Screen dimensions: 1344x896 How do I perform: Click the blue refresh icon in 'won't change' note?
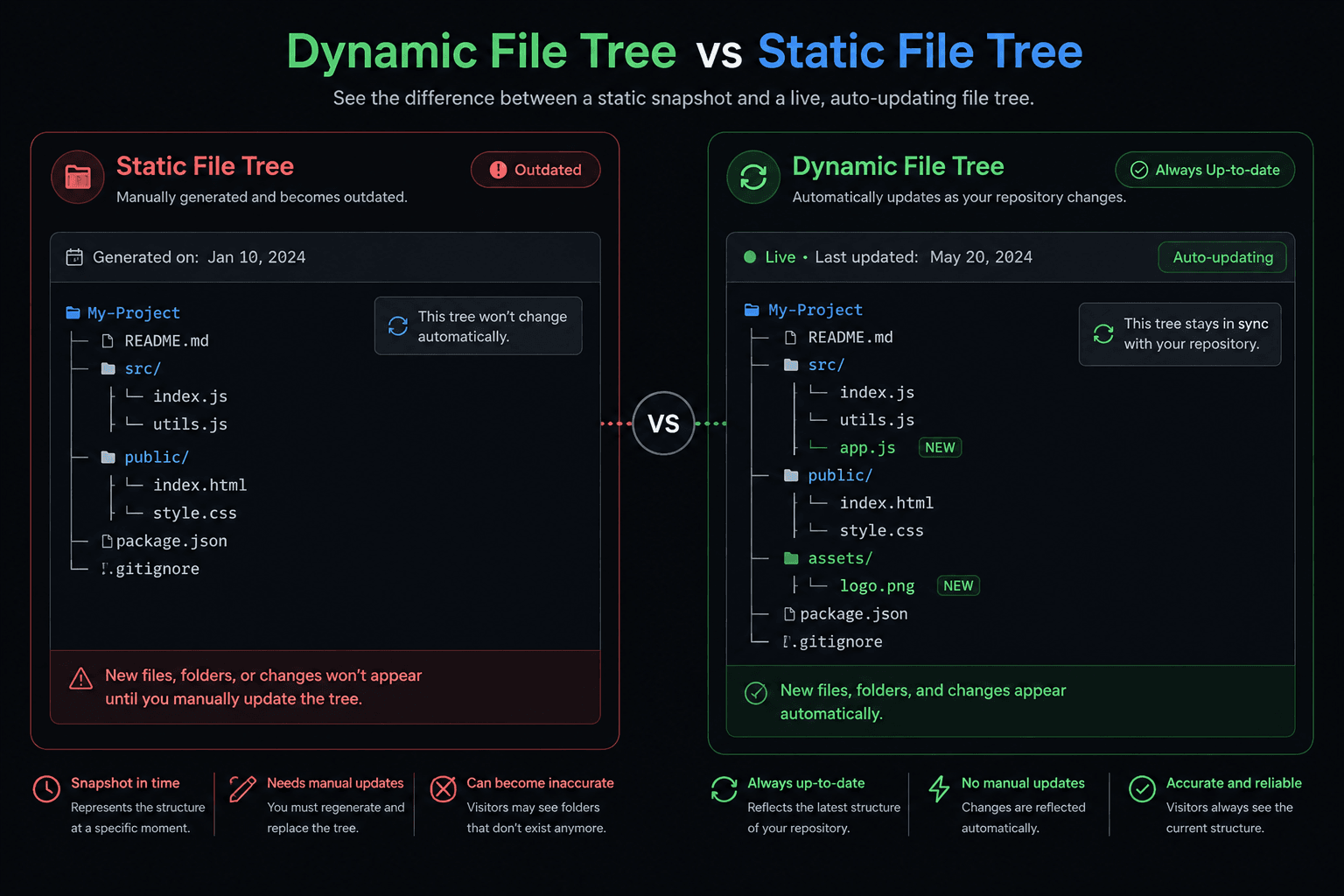(x=398, y=325)
